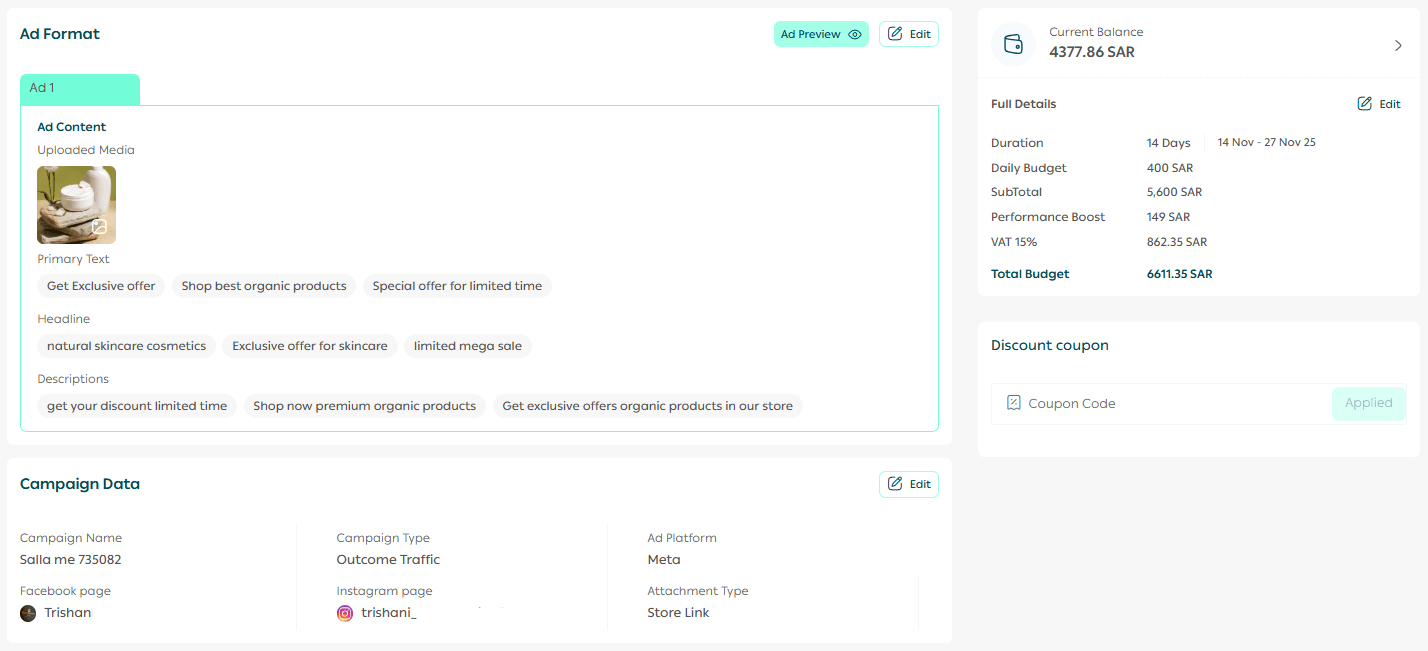1428x651 pixels.
Task: Expand Current Balance with the right chevron
Action: 1398,45
